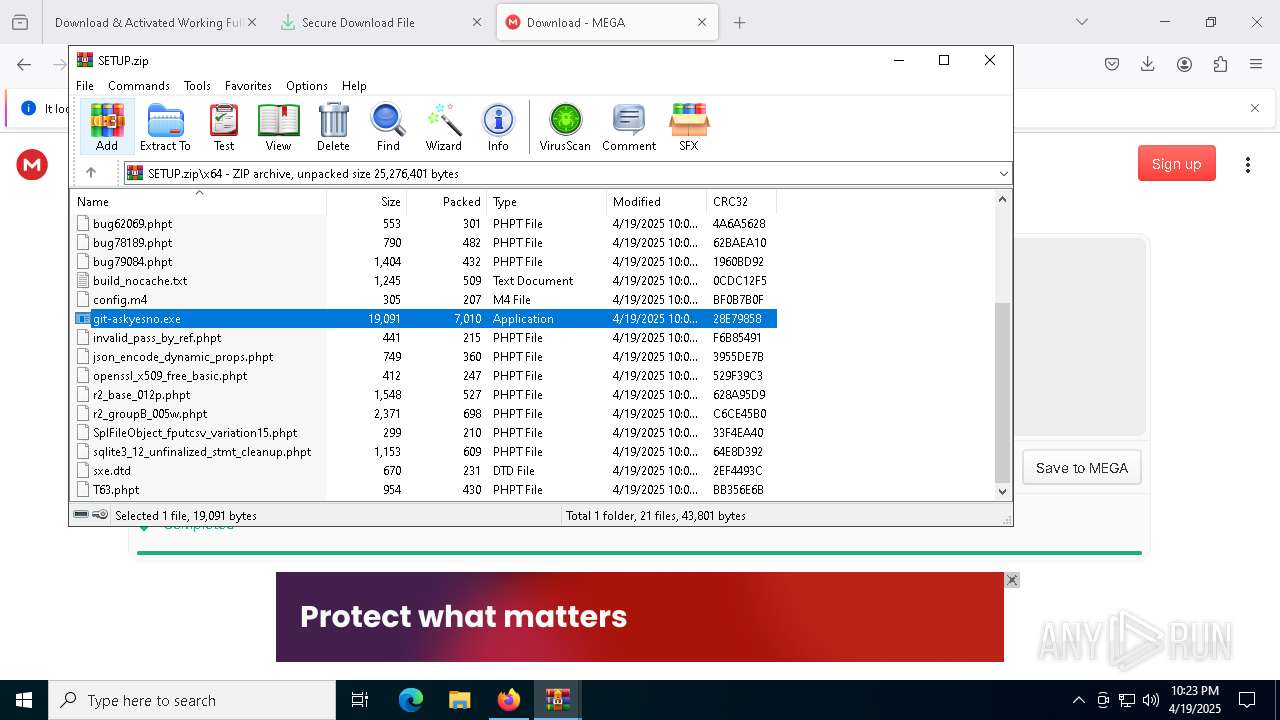The width and height of the screenshot is (1280, 720).
Task: Open the Commands menu
Action: point(139,86)
